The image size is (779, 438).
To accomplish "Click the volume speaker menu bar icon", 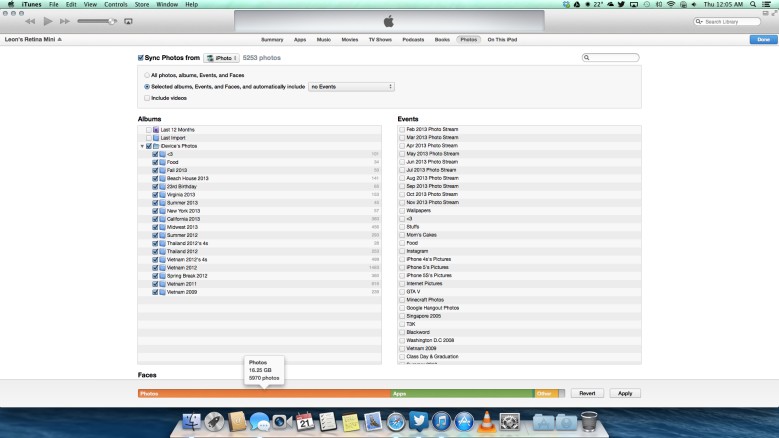I will coord(694,4).
